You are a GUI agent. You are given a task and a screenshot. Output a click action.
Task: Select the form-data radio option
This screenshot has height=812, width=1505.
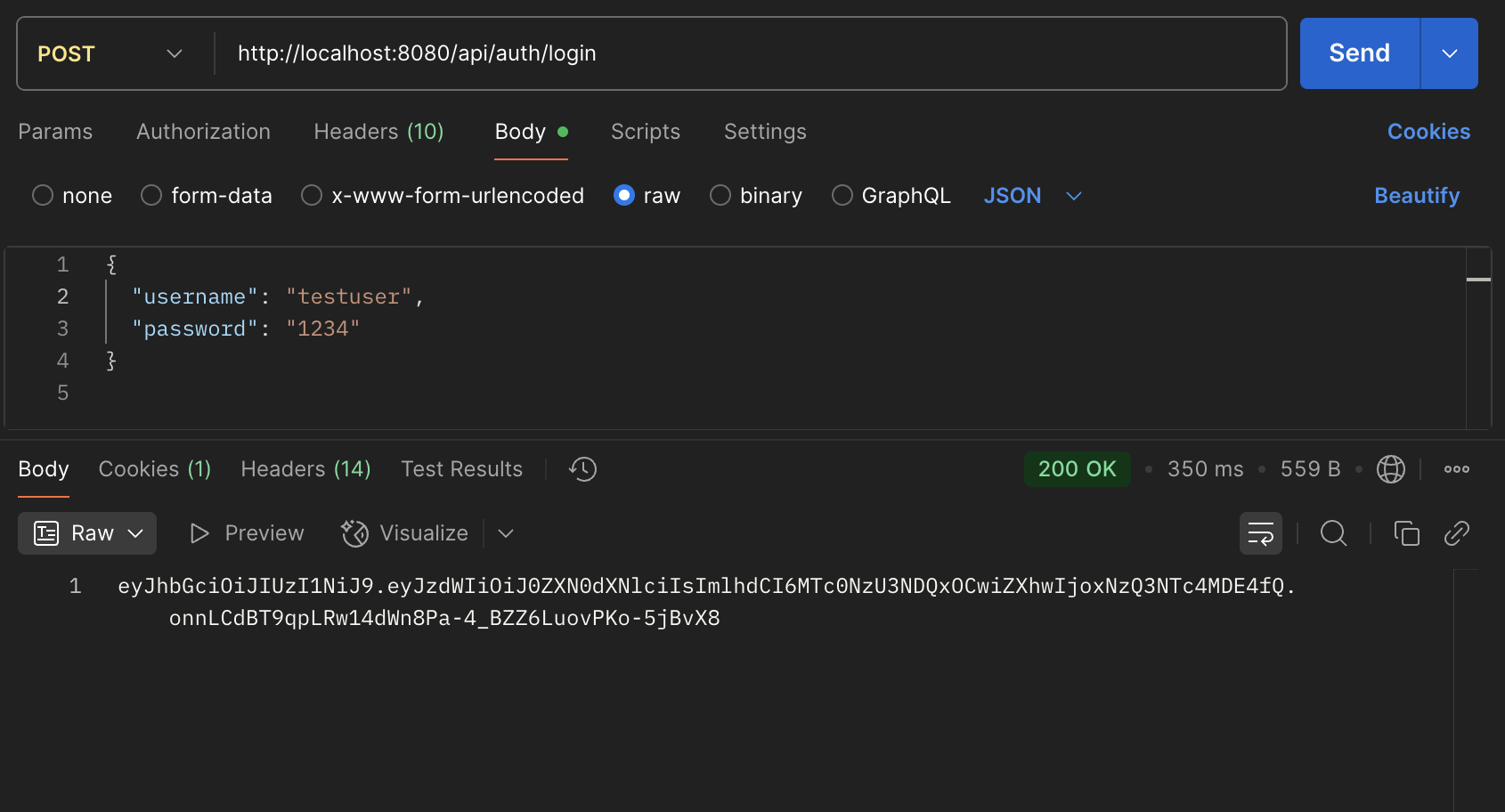coord(151,195)
